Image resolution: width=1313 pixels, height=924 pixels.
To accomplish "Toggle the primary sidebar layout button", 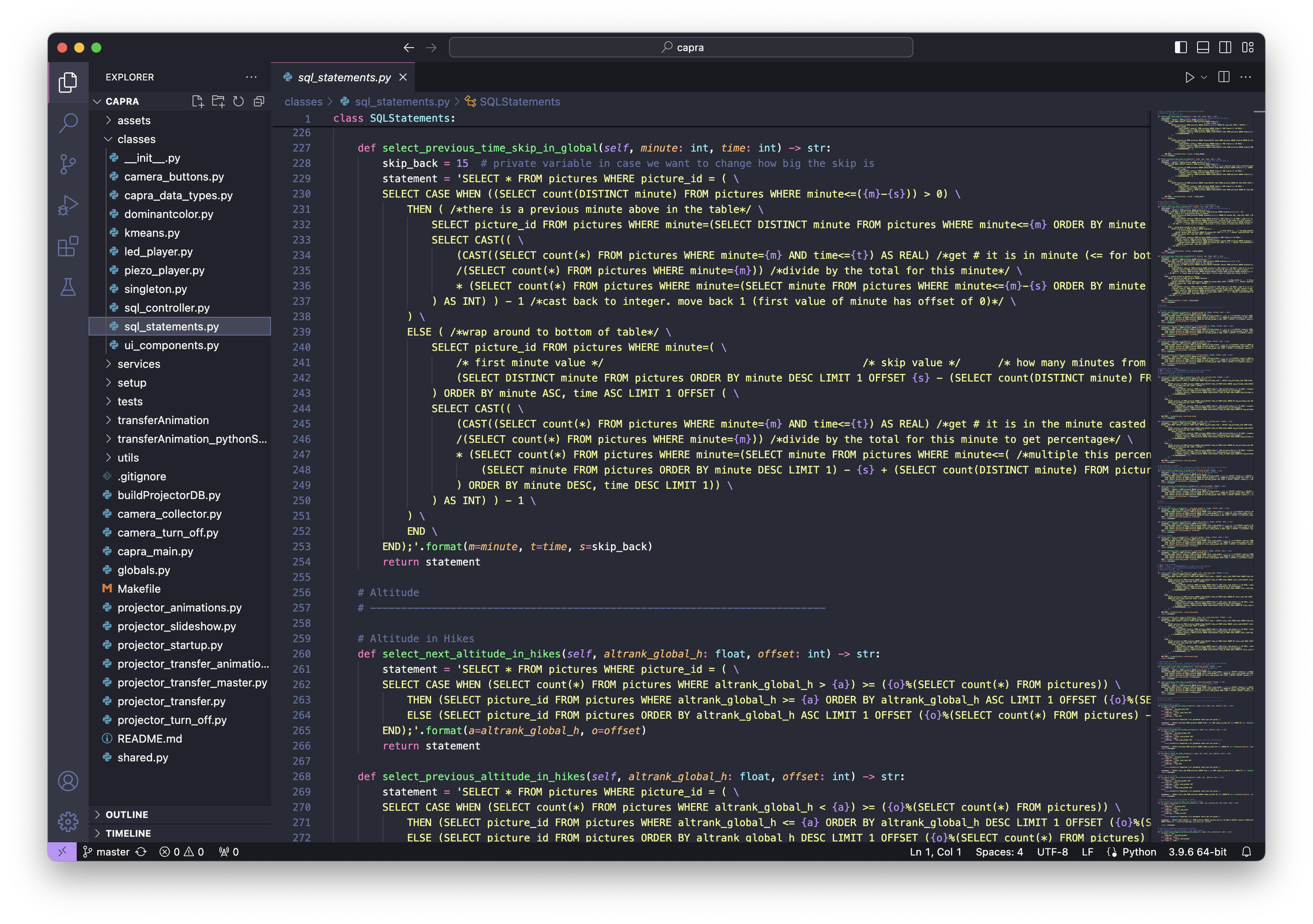I will (1180, 47).
